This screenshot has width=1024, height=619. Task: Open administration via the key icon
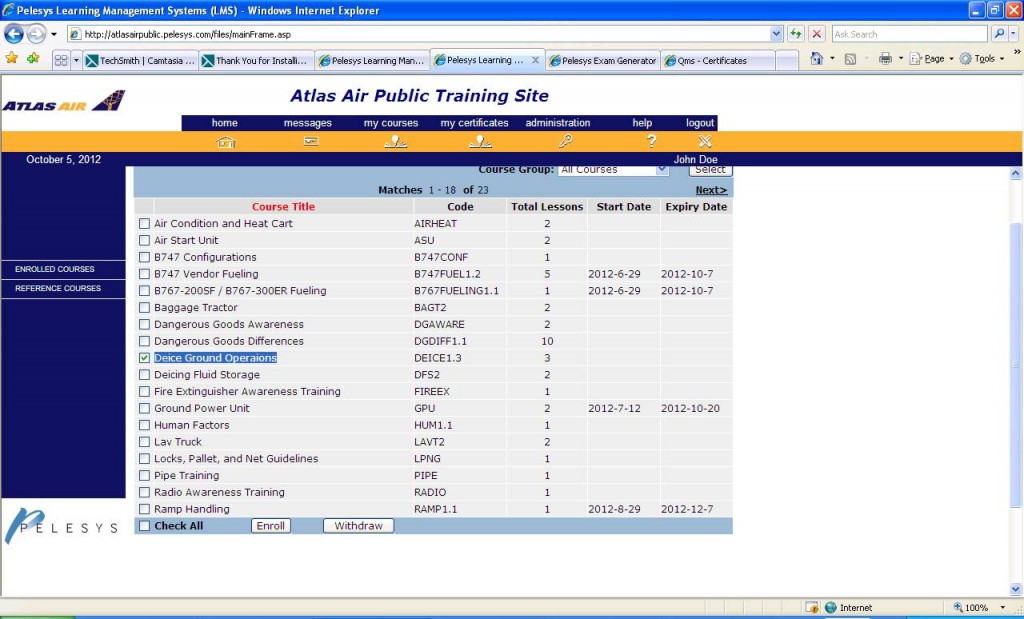tap(565, 141)
